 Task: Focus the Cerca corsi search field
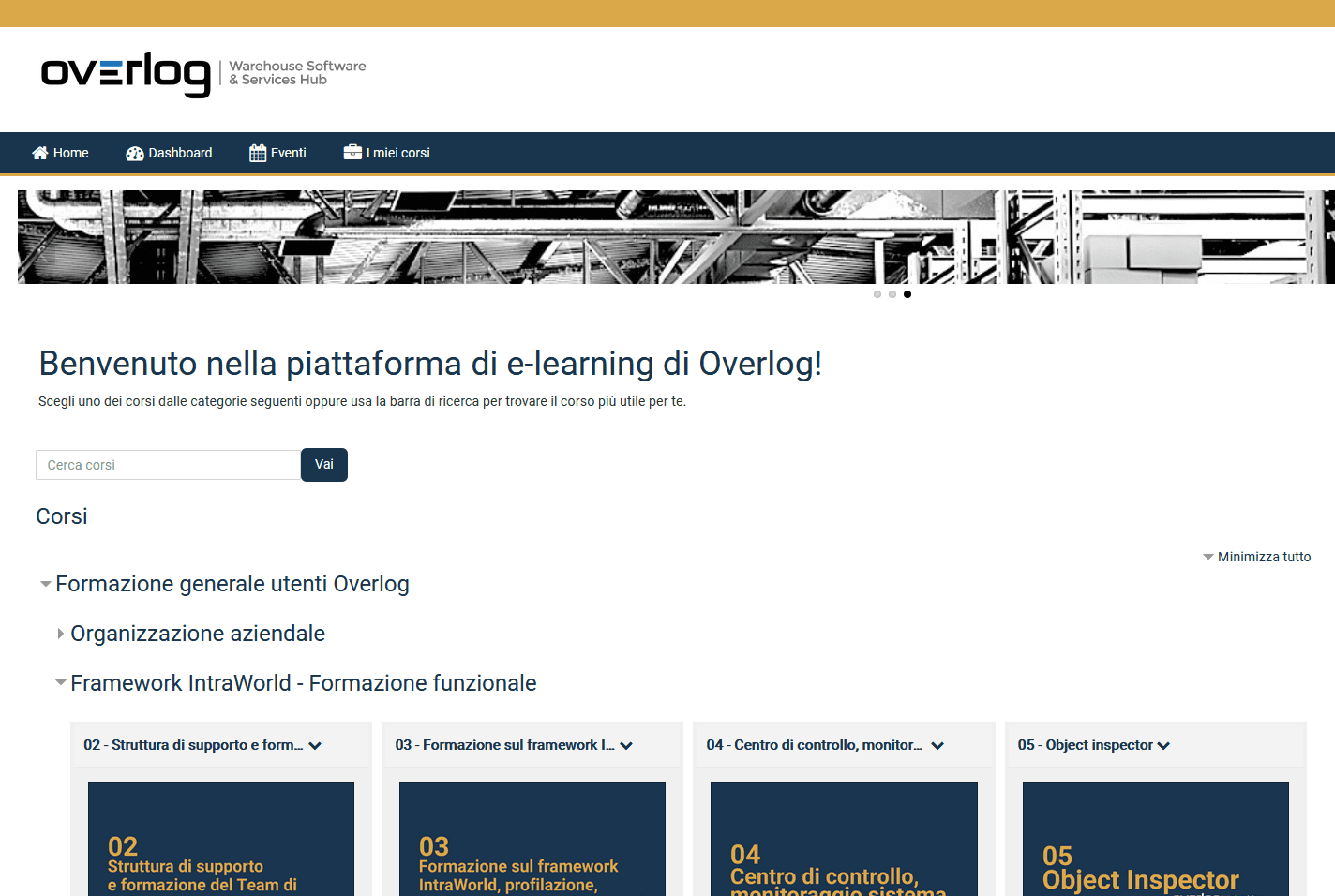(168, 465)
